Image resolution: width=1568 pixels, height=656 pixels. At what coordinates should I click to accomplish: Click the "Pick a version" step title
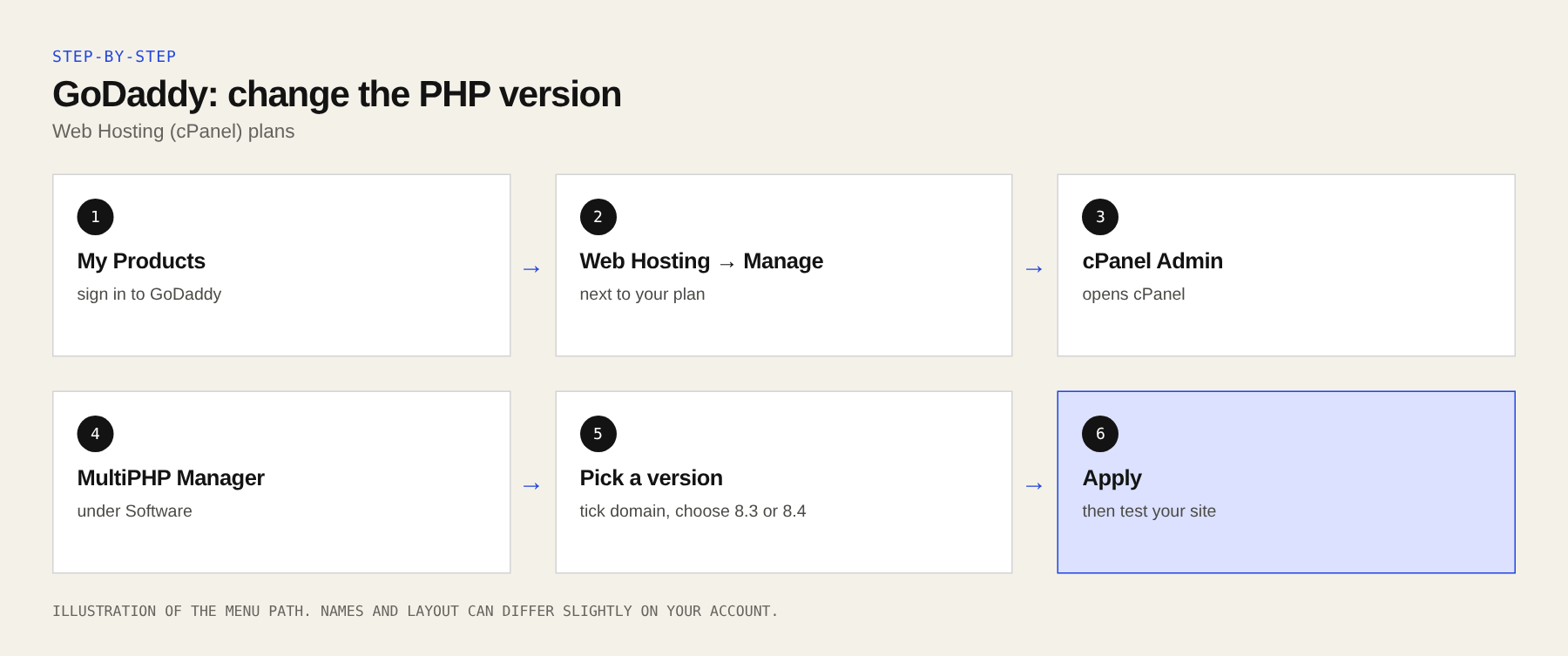point(651,477)
